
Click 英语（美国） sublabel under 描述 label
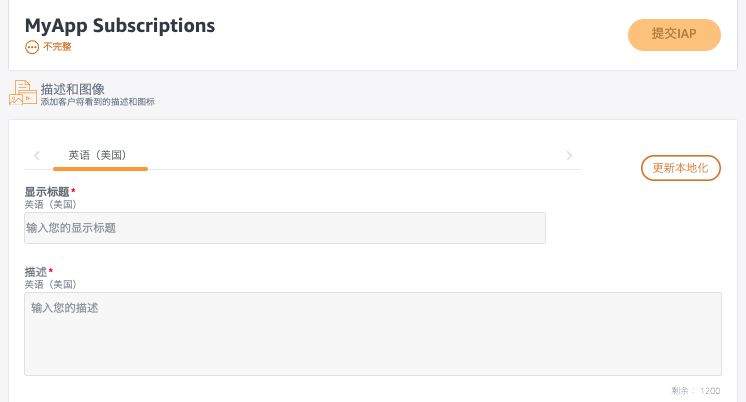click(50, 284)
